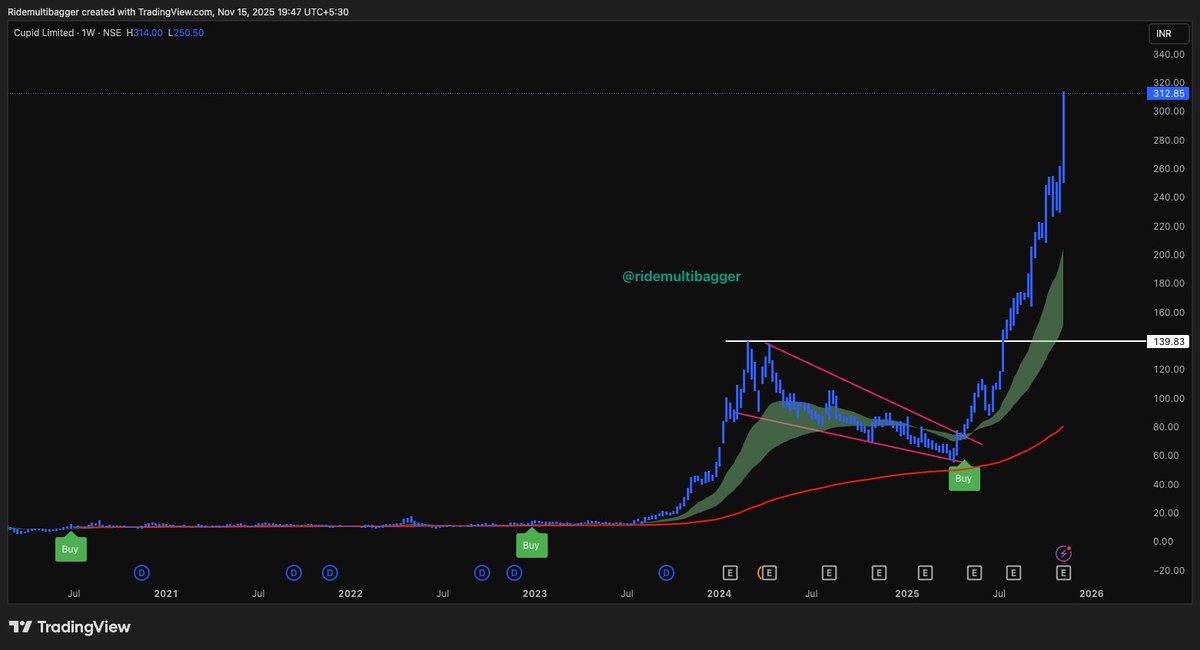Click the H314.00 high value

(145, 33)
